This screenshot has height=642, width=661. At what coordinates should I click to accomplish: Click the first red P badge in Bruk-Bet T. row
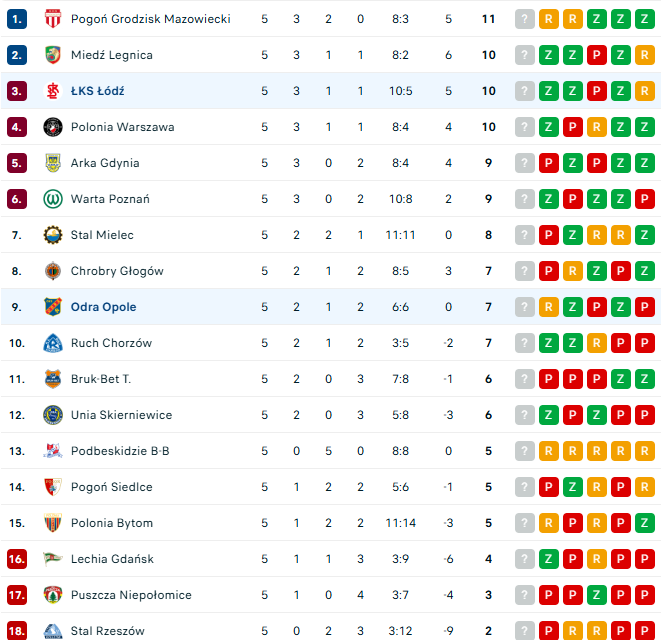[x=548, y=379]
